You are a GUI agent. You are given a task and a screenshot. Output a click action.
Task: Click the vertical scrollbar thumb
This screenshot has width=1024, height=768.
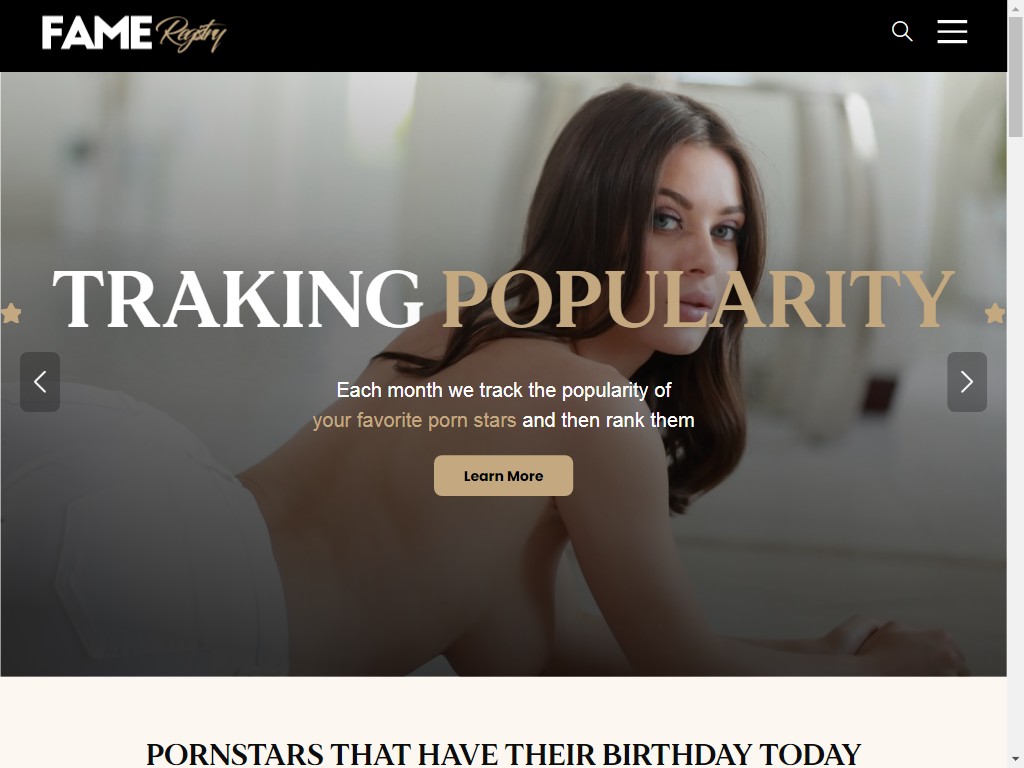tap(1016, 77)
